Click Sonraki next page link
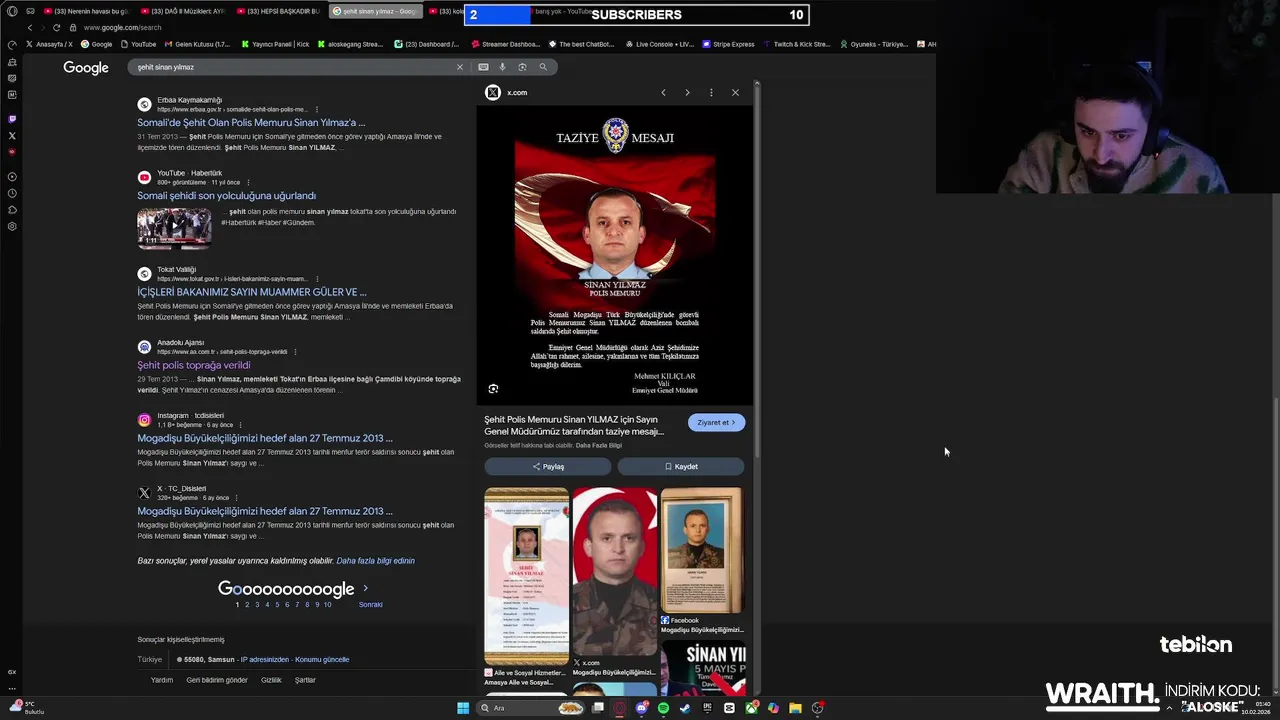 [x=370, y=604]
